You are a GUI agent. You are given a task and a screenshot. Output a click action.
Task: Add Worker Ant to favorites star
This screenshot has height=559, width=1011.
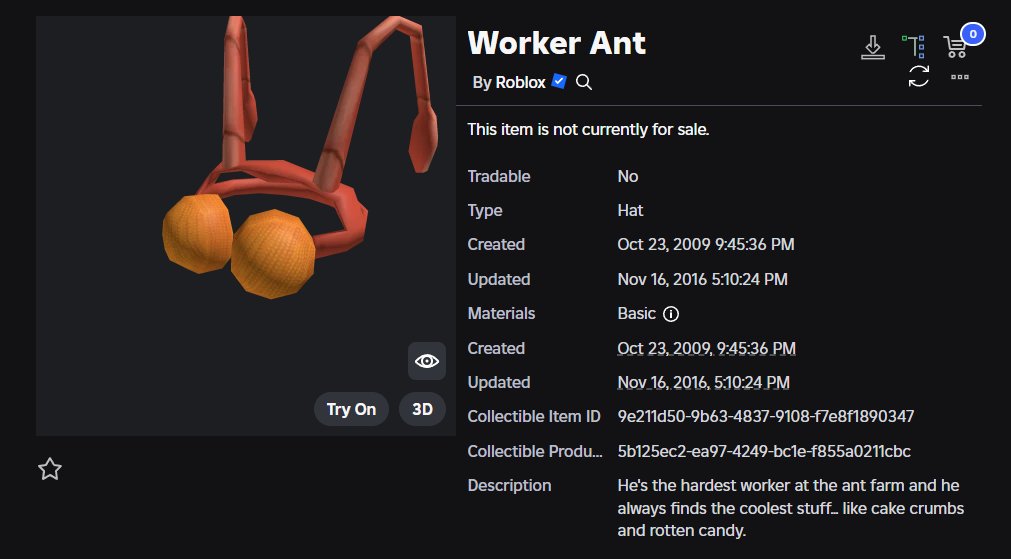pos(50,469)
